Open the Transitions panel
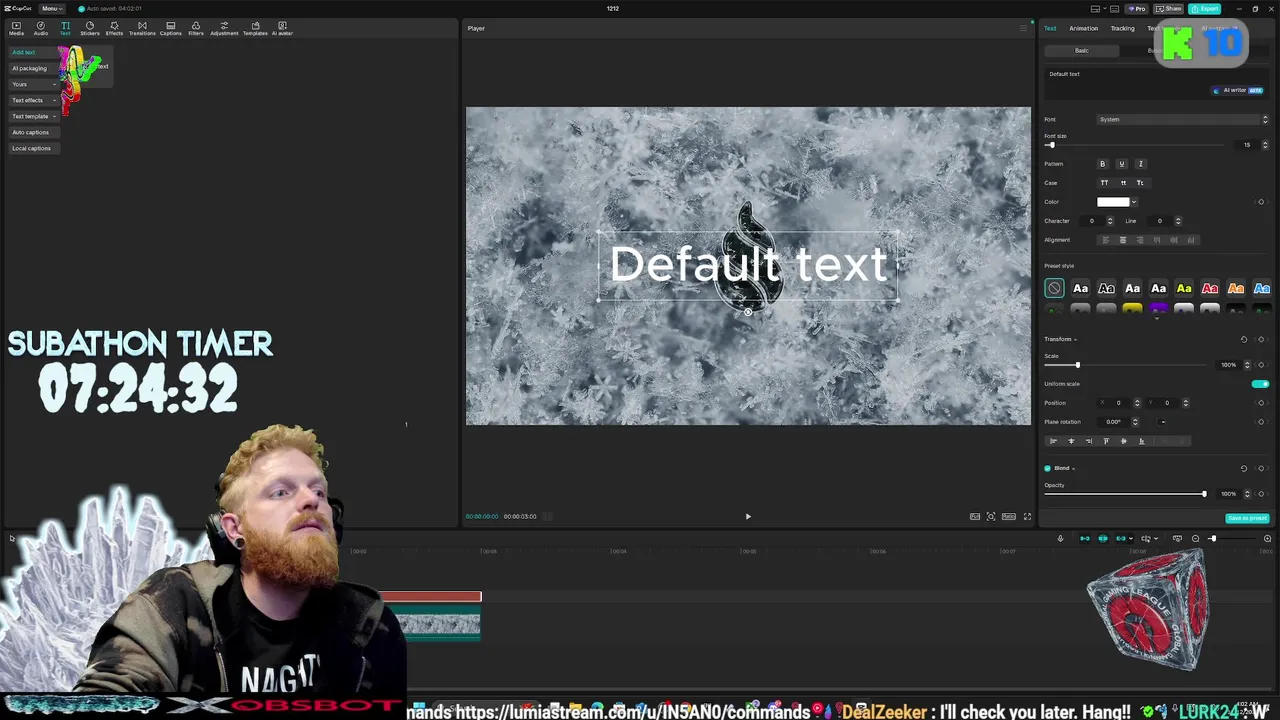This screenshot has width=1280, height=720. point(142,28)
